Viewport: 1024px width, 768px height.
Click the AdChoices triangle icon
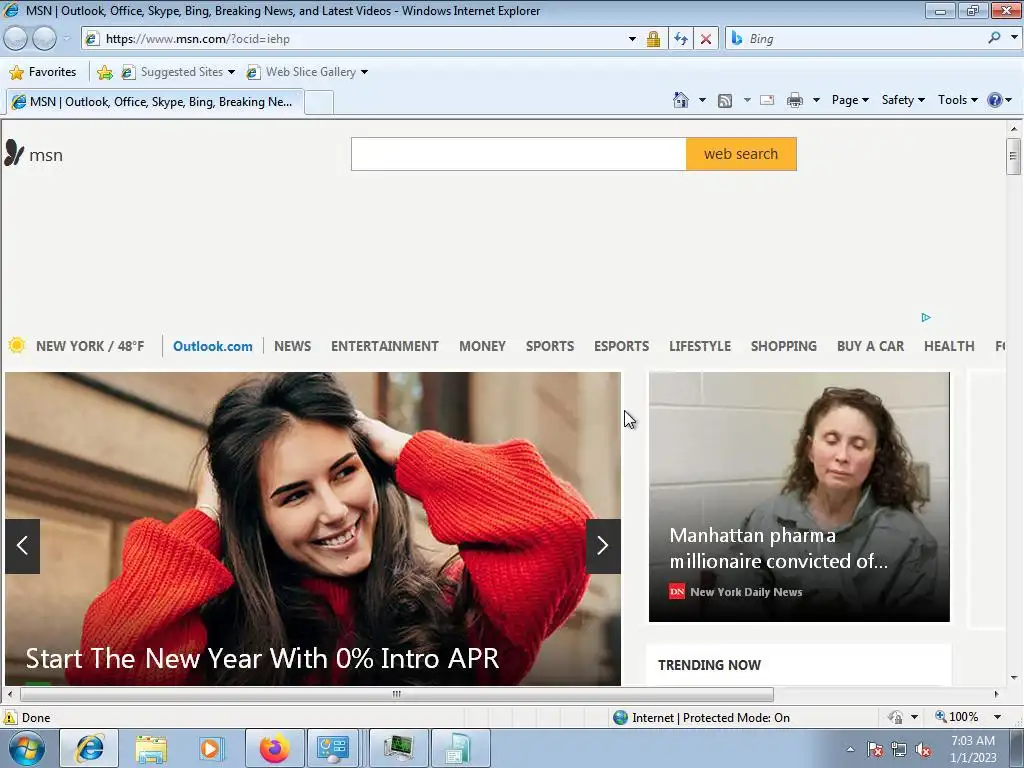tap(925, 317)
